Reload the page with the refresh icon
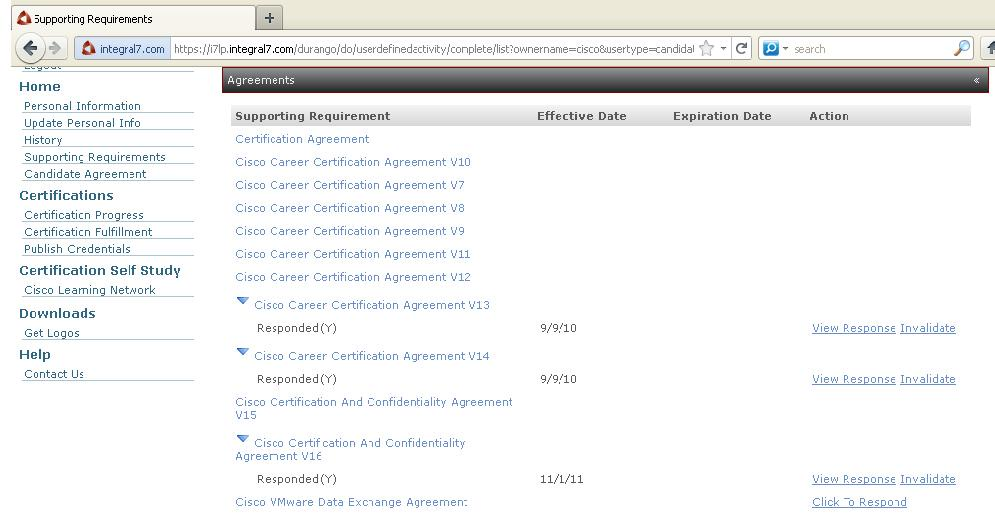 742,48
